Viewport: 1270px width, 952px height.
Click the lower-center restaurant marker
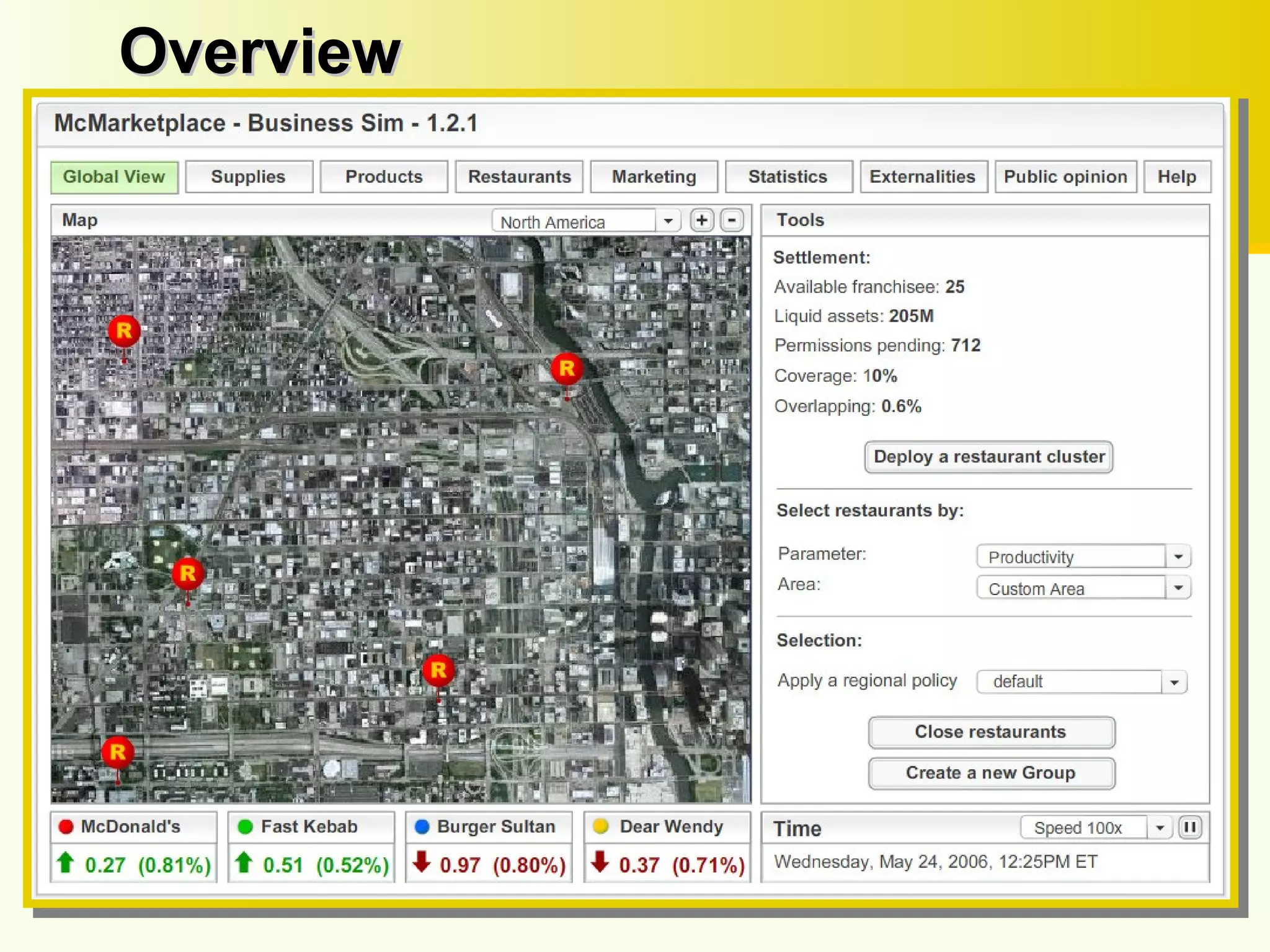pyautogui.click(x=438, y=670)
